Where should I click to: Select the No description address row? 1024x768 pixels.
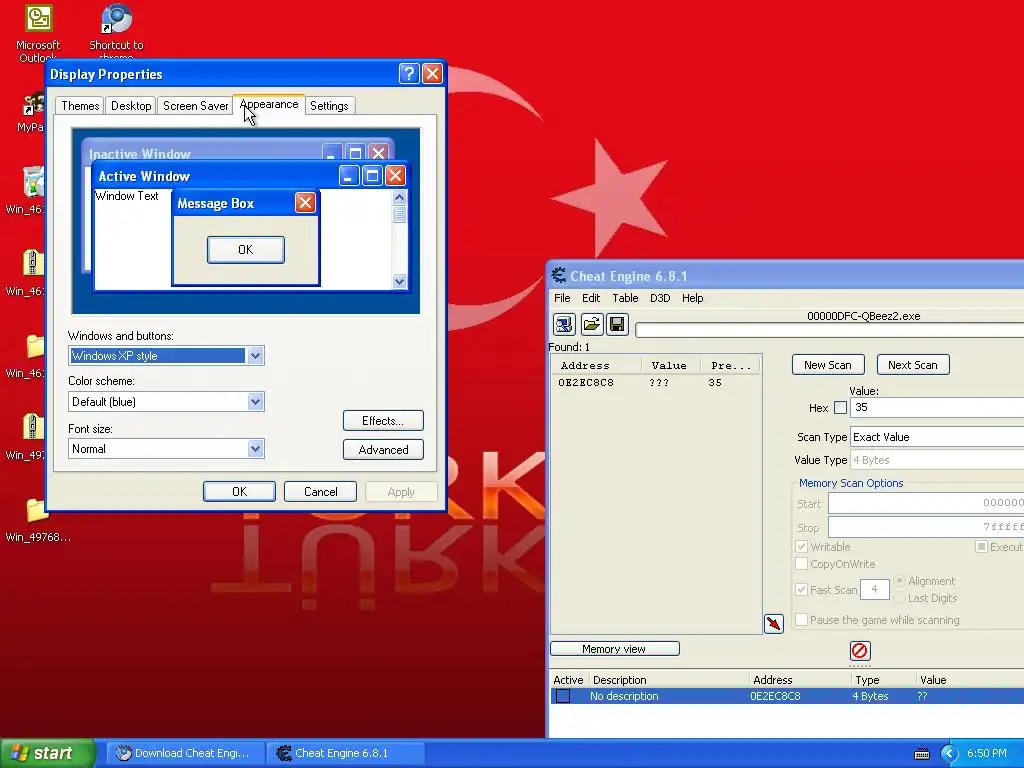[x=787, y=696]
